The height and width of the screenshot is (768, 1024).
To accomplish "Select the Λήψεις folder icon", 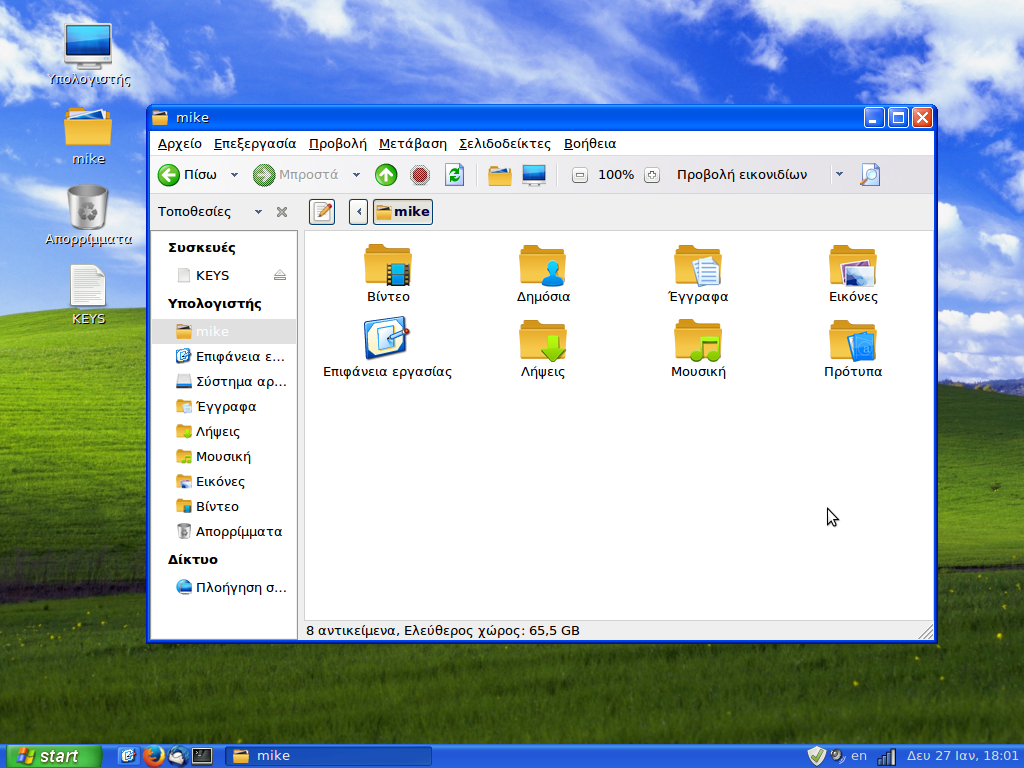I will (543, 340).
